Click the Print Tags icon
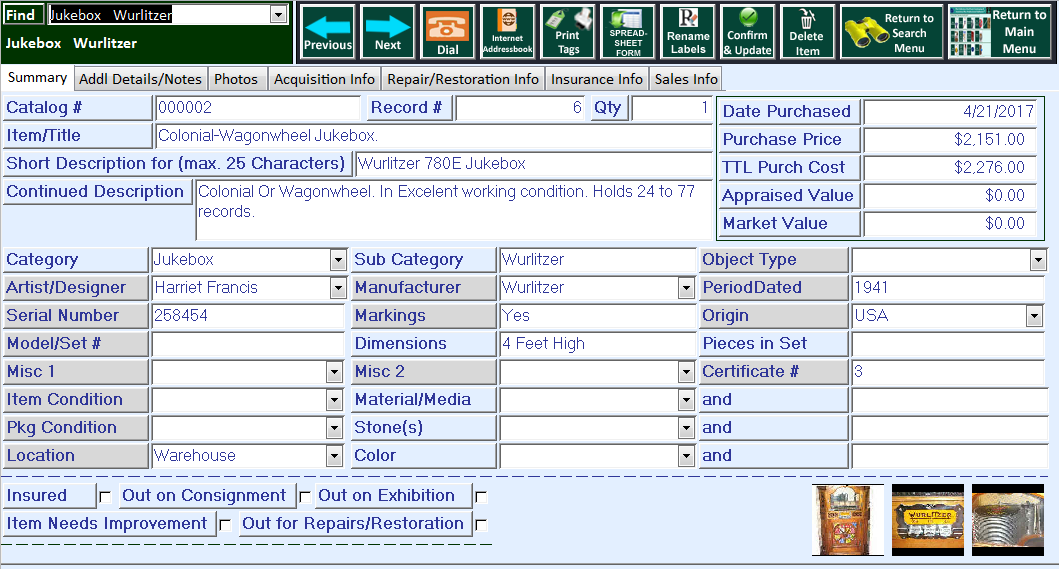Viewport: 1059px width, 569px height. coord(568,32)
